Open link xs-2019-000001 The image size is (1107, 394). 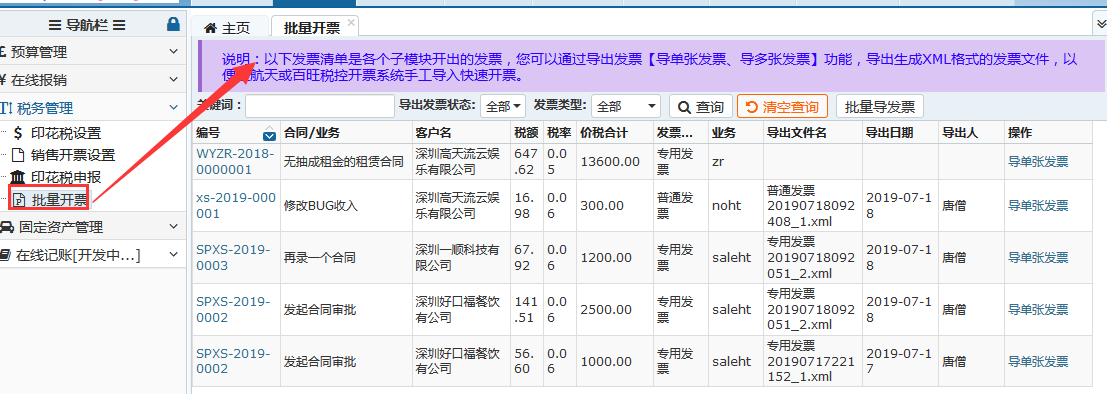[x=236, y=205]
